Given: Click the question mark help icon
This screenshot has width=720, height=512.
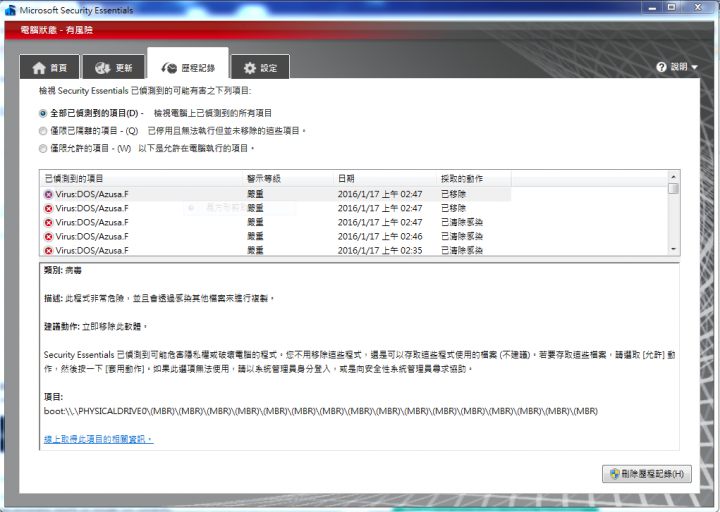Looking at the screenshot, I should pos(661,67).
